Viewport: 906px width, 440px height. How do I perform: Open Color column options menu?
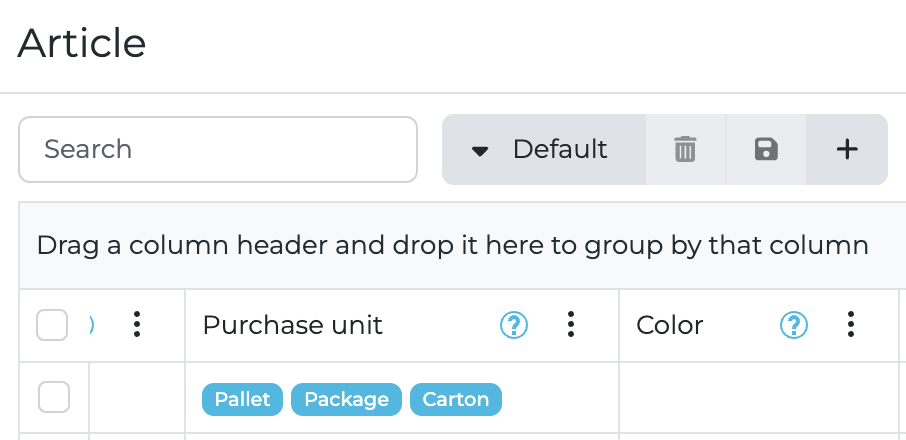pos(851,324)
